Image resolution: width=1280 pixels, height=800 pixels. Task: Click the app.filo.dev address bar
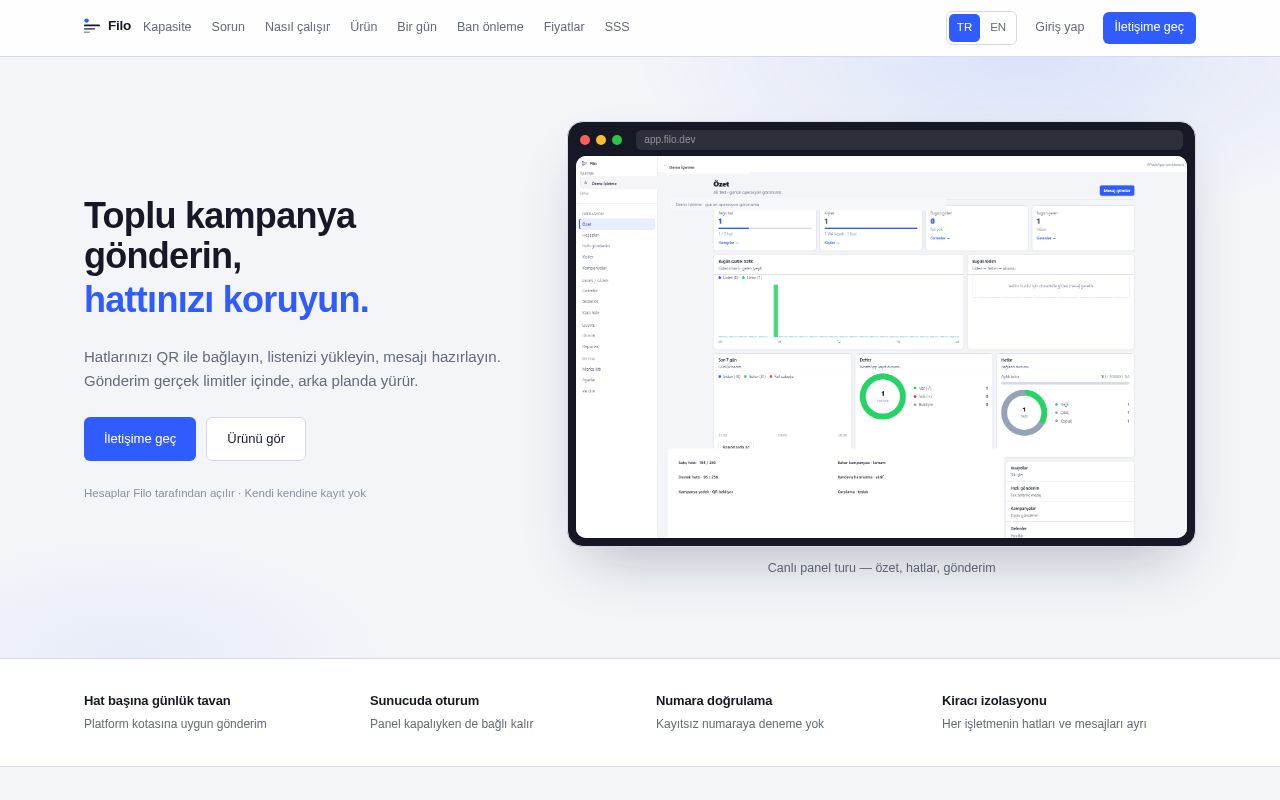[909, 140]
